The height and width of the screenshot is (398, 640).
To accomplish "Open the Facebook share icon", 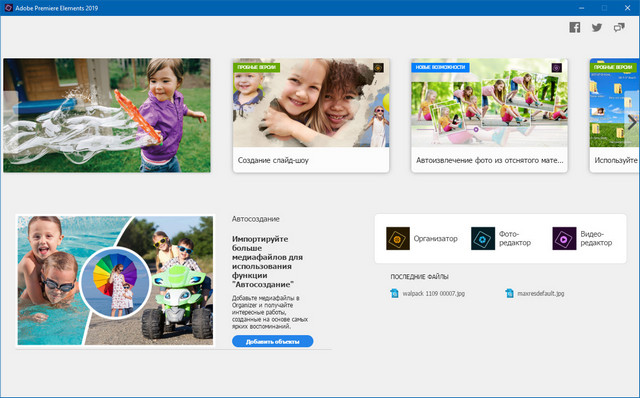I will click(575, 27).
